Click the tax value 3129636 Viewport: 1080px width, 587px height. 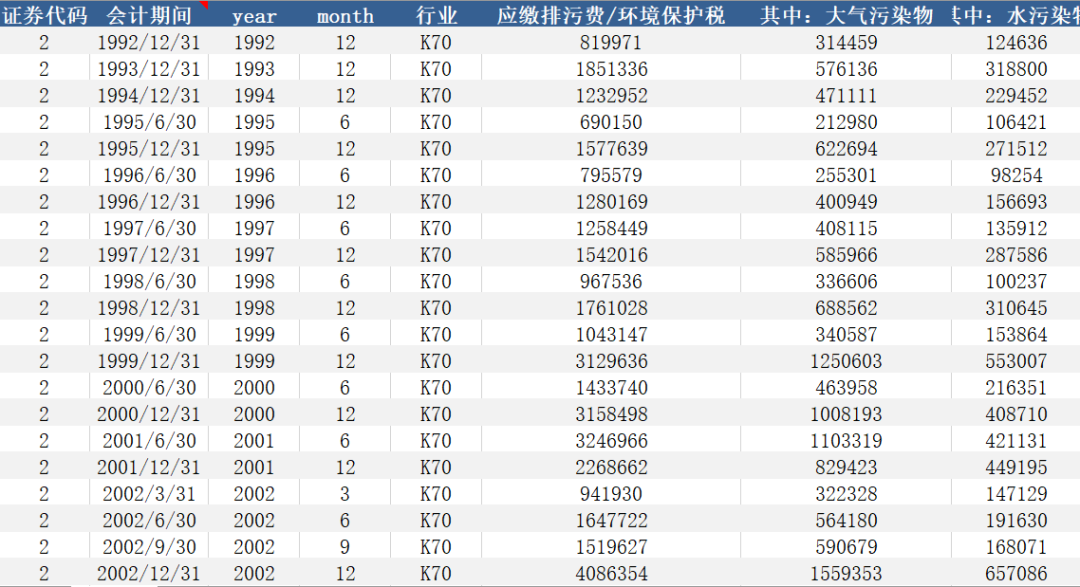(x=612, y=361)
